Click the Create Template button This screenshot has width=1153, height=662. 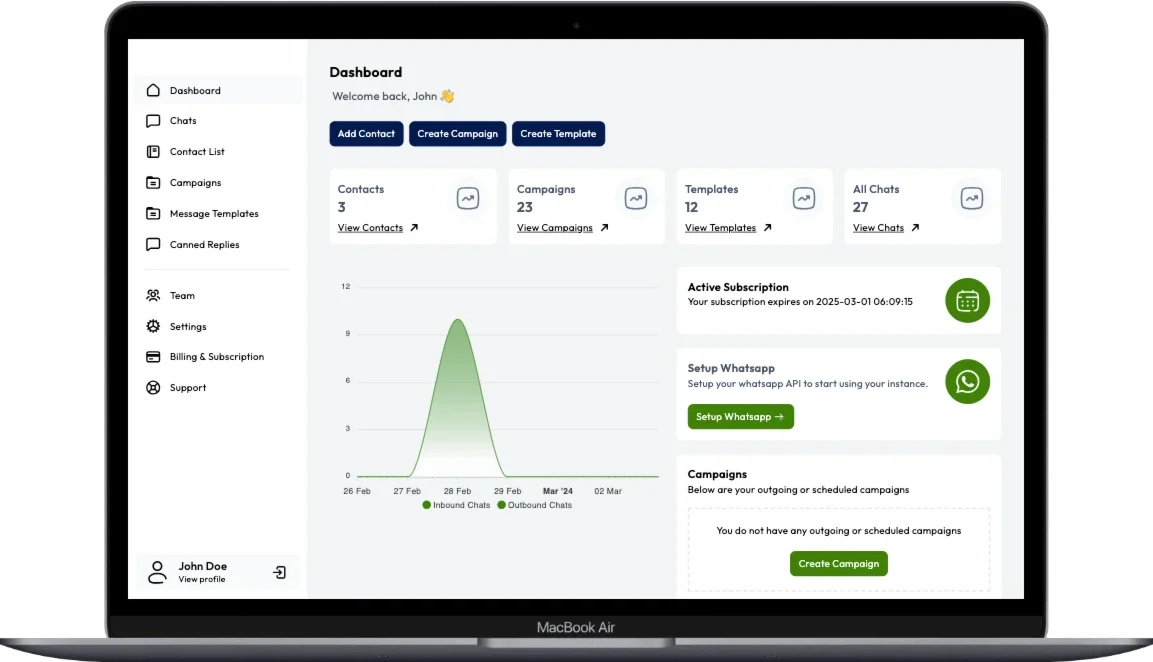(558, 134)
